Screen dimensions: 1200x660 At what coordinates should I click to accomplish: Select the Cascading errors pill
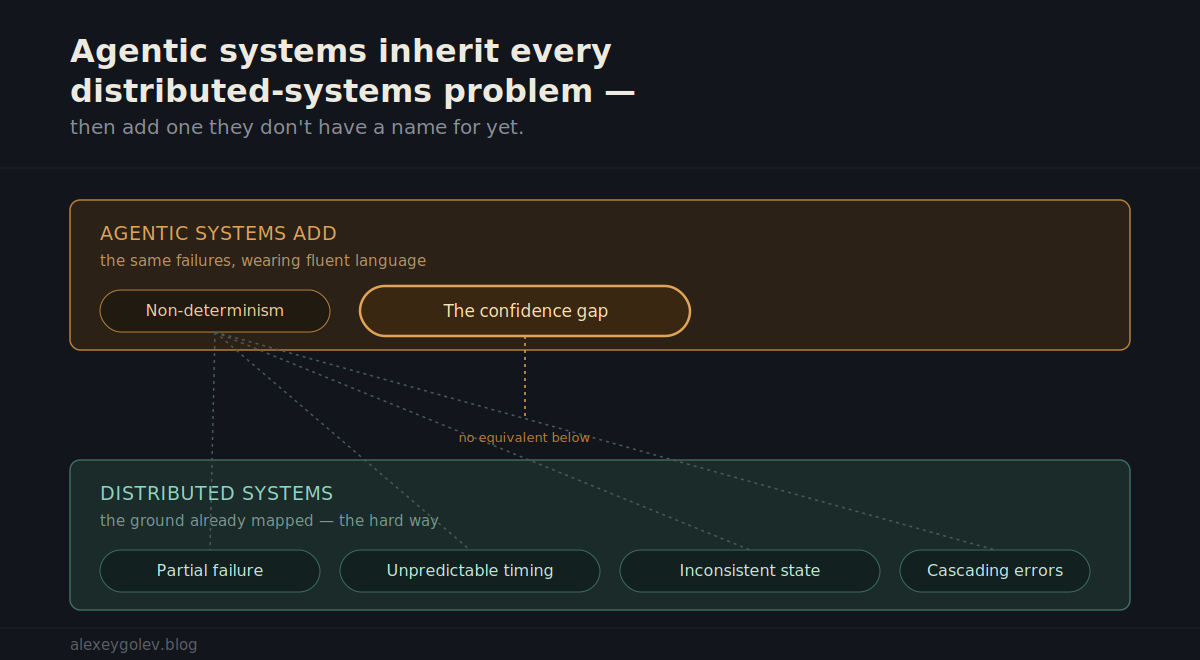click(x=995, y=571)
